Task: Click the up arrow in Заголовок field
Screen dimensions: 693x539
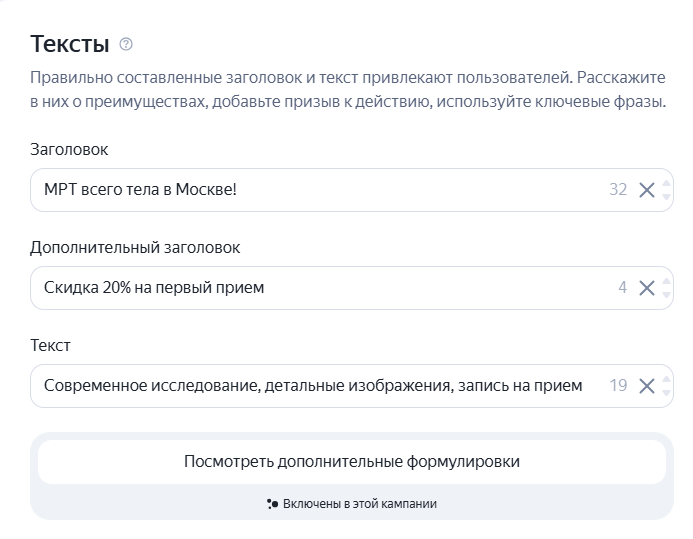Action: click(667, 183)
